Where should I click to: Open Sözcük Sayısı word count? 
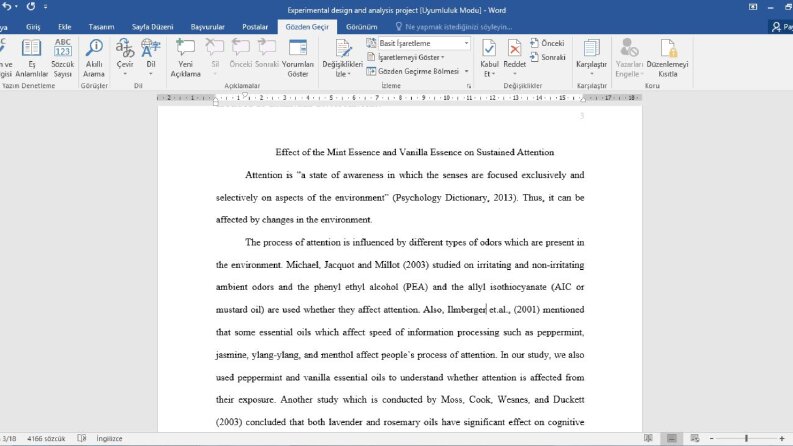pyautogui.click(x=63, y=58)
